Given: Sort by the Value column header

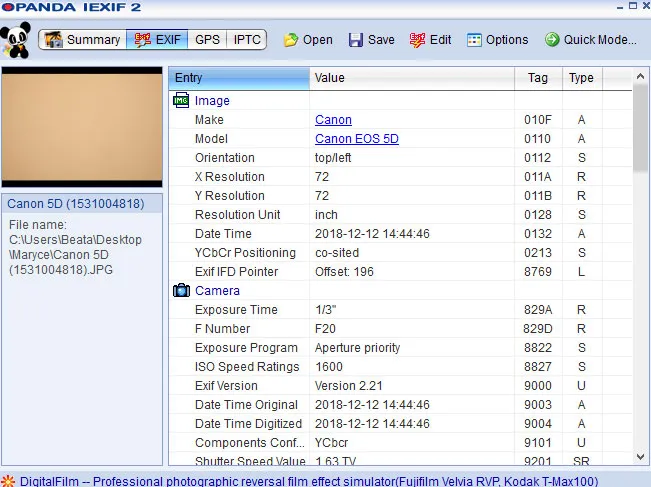Looking at the screenshot, I should [x=411, y=78].
